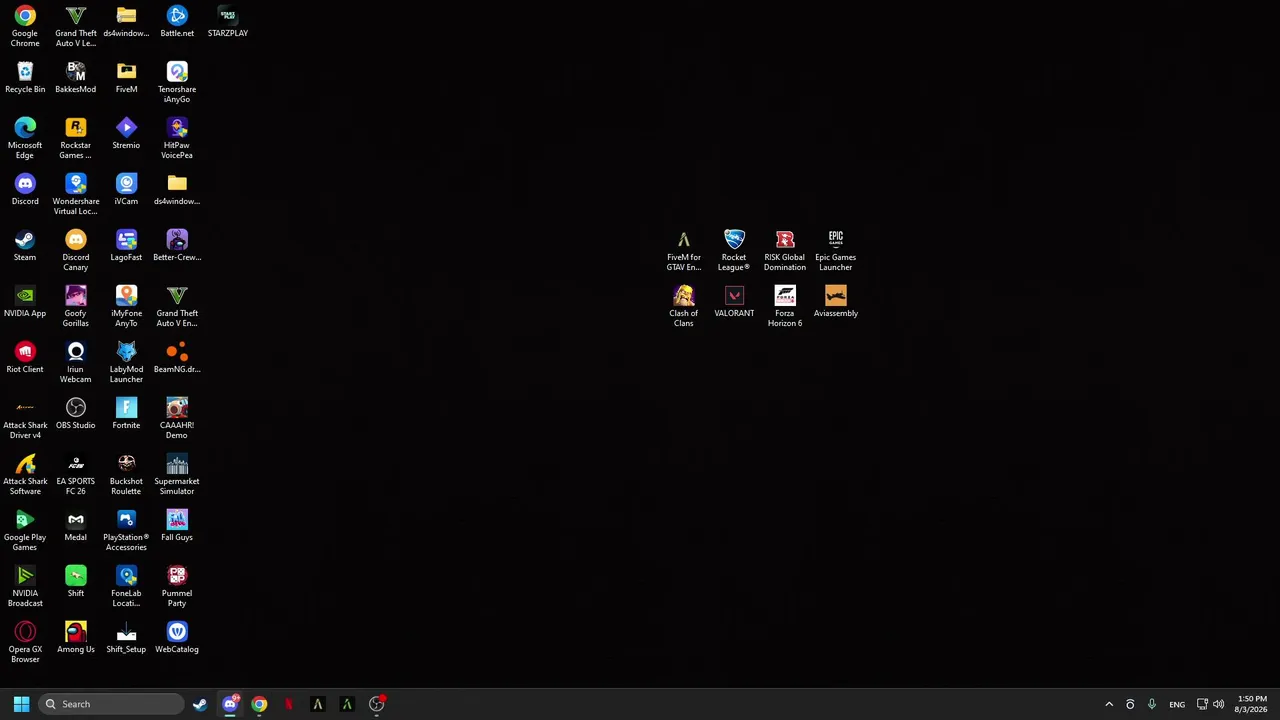Select the Aviassembly desktop icon
Screen dimensions: 1280x720
tap(836, 301)
